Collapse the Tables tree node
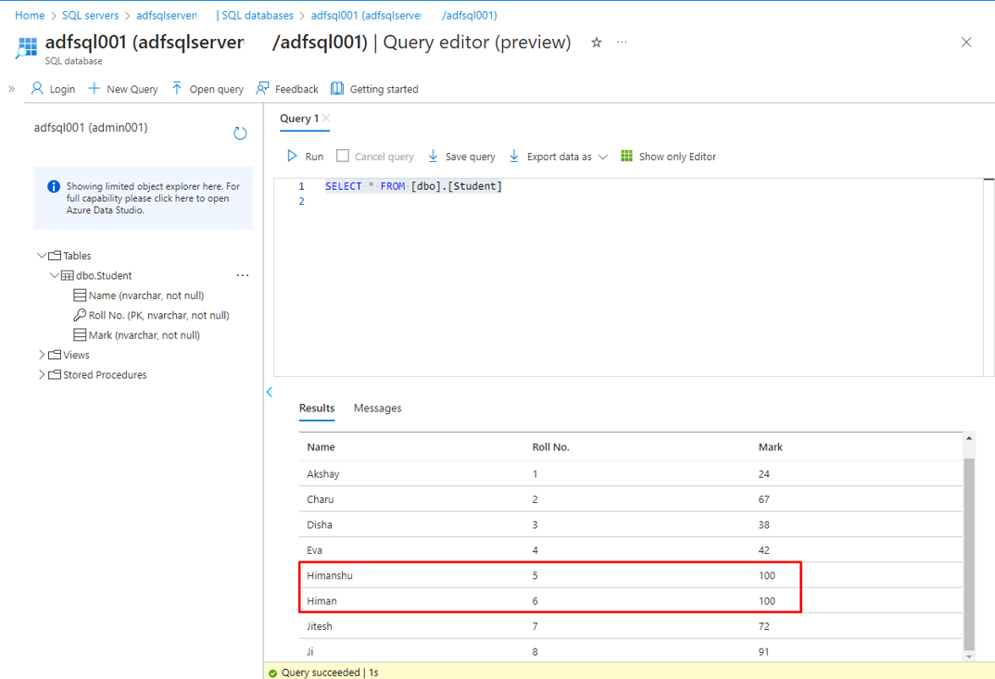The width and height of the screenshot is (995, 679). click(42, 256)
